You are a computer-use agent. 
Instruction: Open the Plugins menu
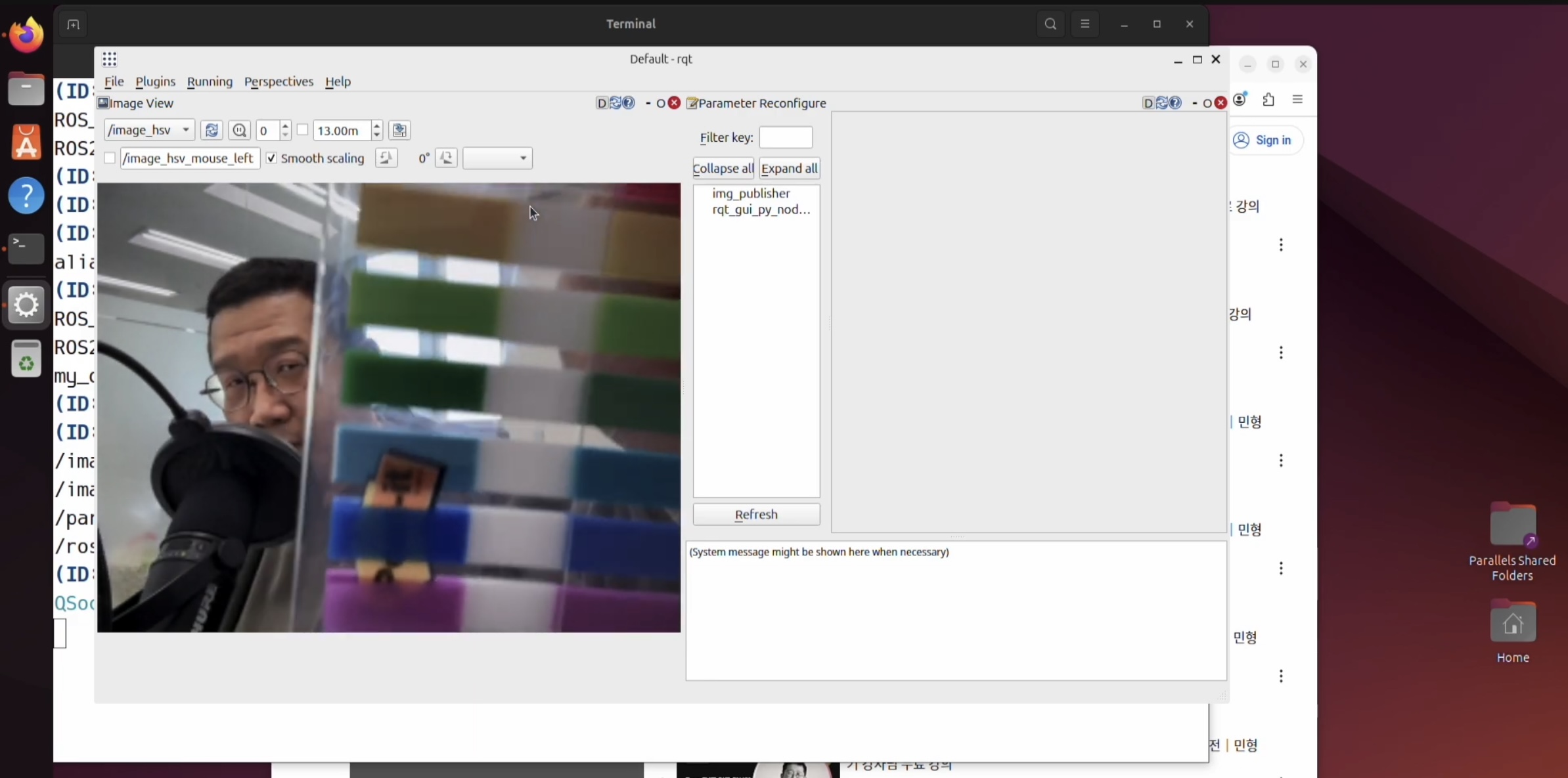coord(155,81)
